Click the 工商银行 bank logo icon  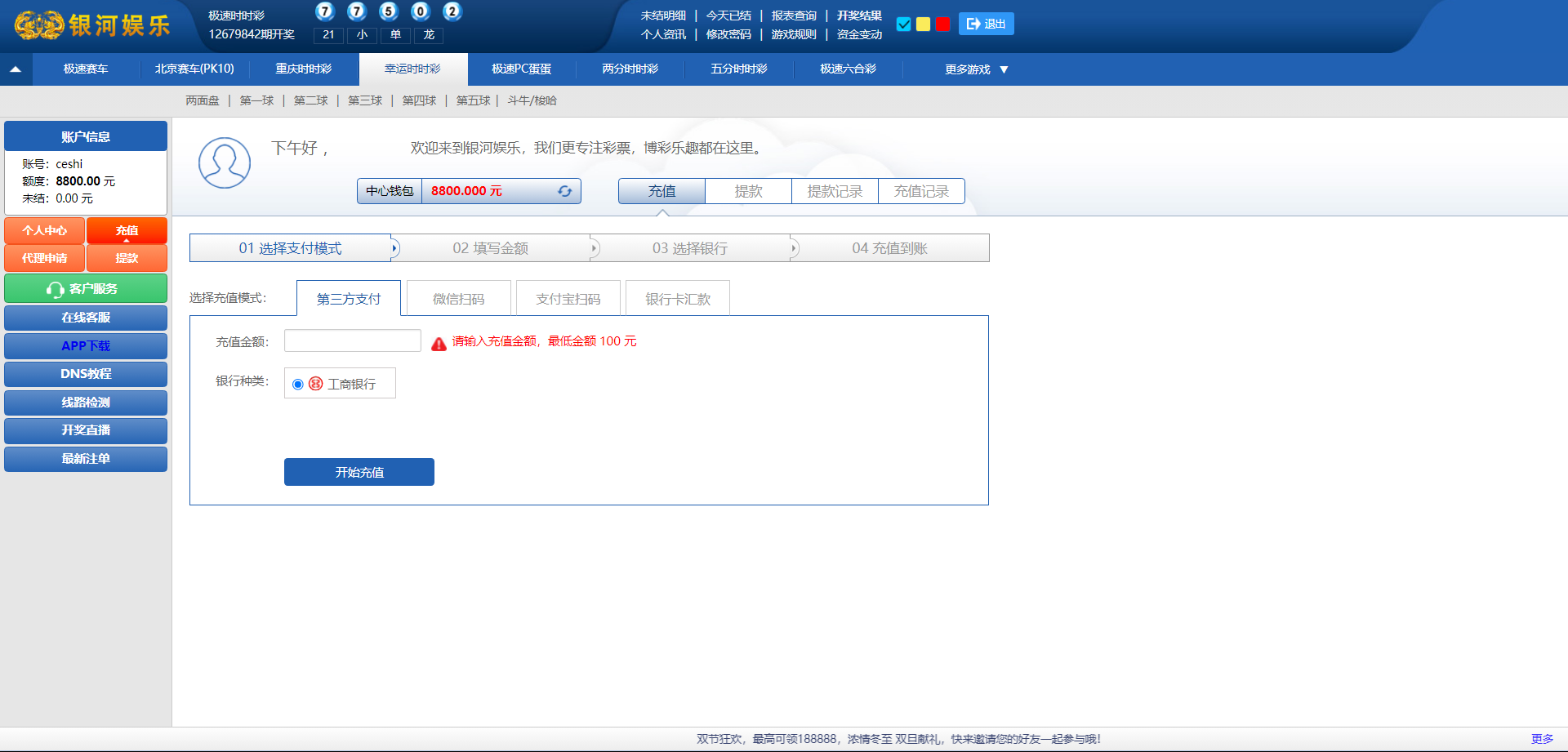(x=316, y=384)
